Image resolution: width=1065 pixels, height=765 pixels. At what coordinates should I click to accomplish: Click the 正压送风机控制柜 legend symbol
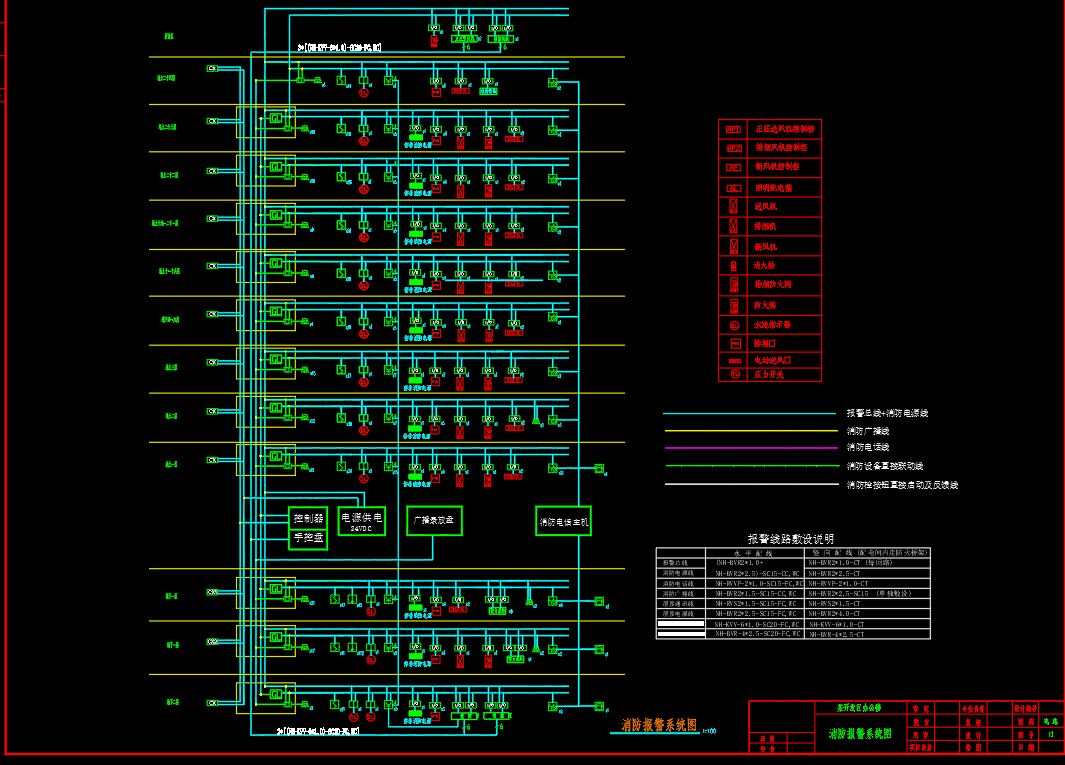(x=734, y=129)
